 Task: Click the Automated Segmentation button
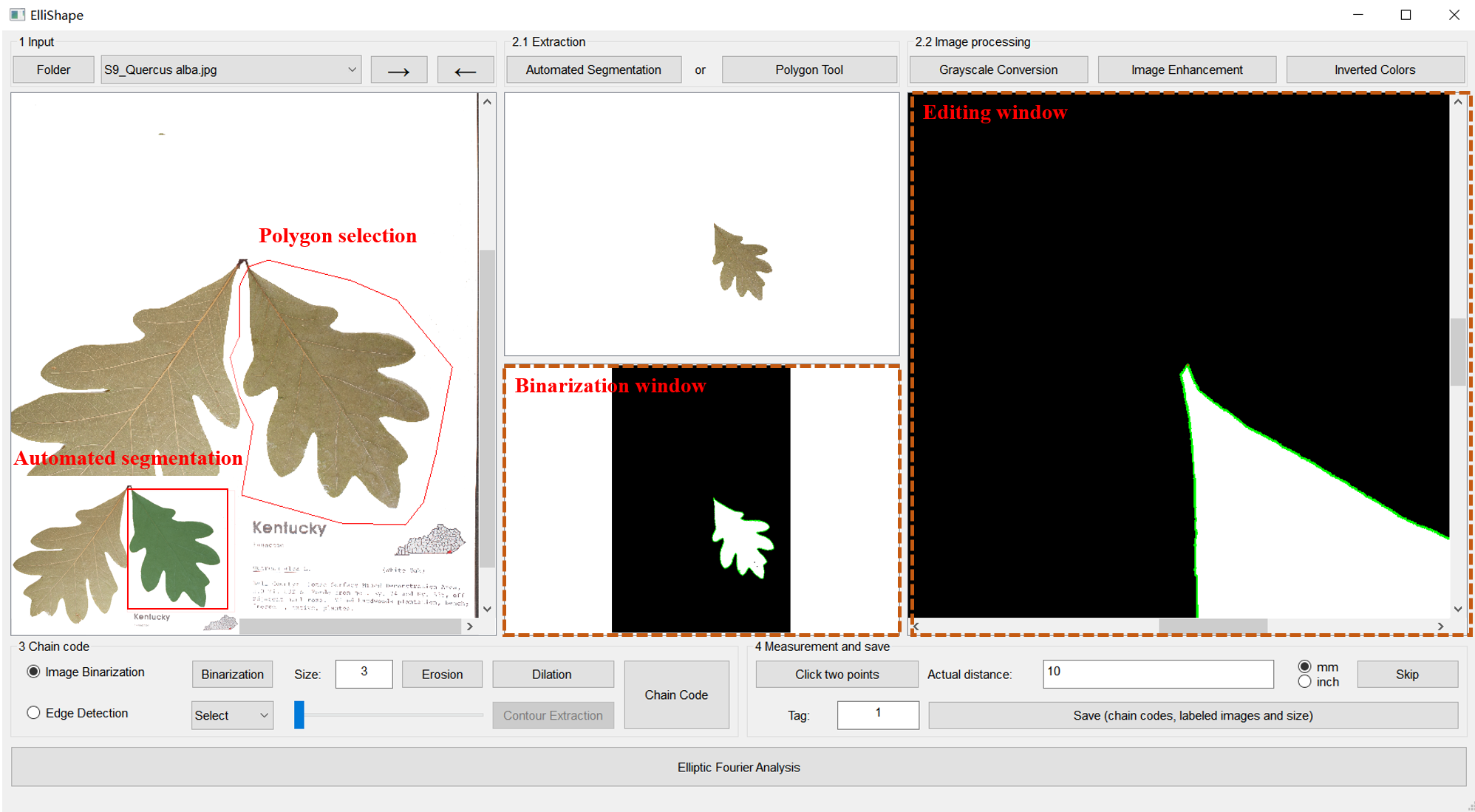(x=593, y=70)
